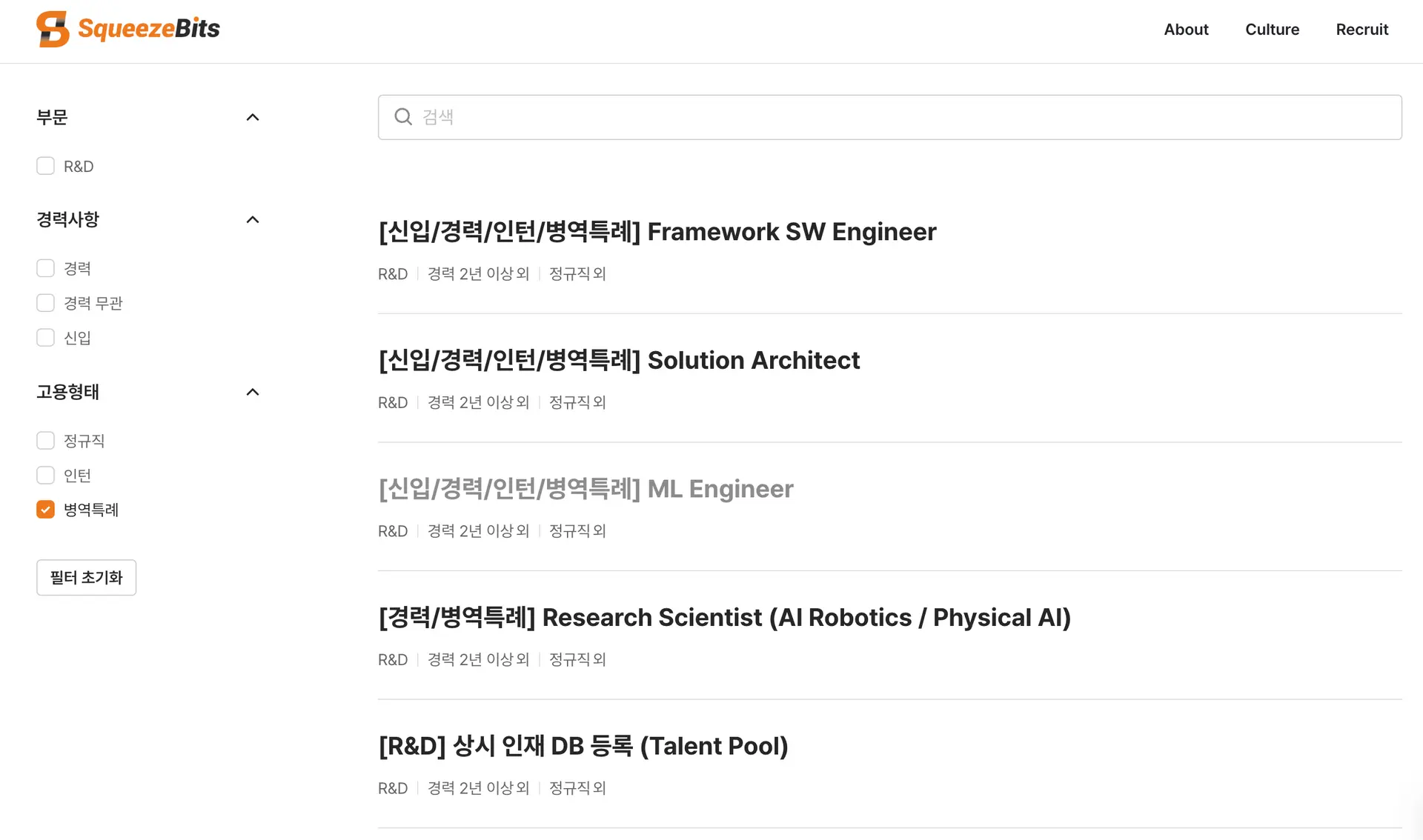Collapse the 부문 filter section
Viewport: 1423px width, 840px height.
[x=253, y=117]
